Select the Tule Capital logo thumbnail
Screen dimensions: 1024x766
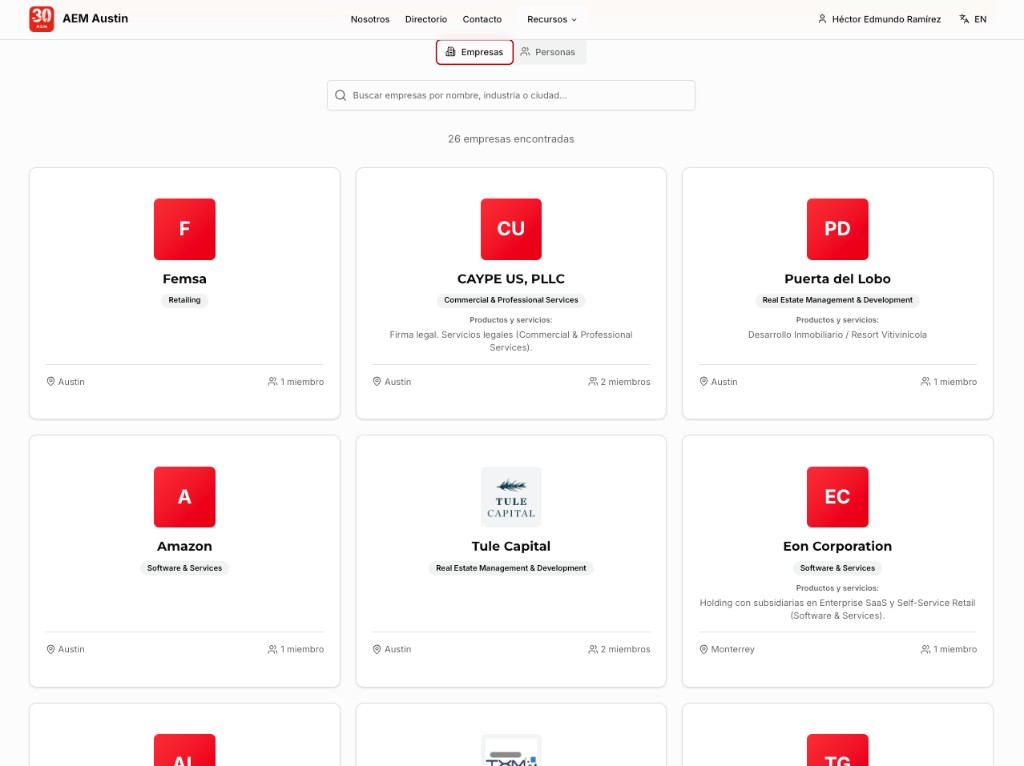click(511, 497)
